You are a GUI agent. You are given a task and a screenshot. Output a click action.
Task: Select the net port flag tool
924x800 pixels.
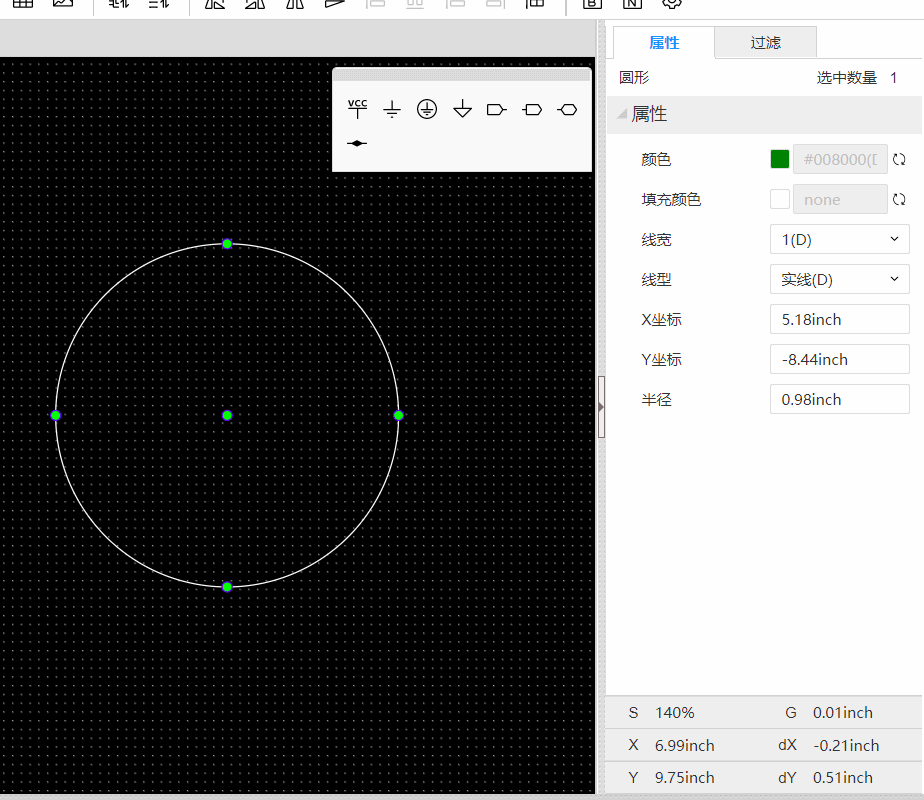tap(497, 110)
